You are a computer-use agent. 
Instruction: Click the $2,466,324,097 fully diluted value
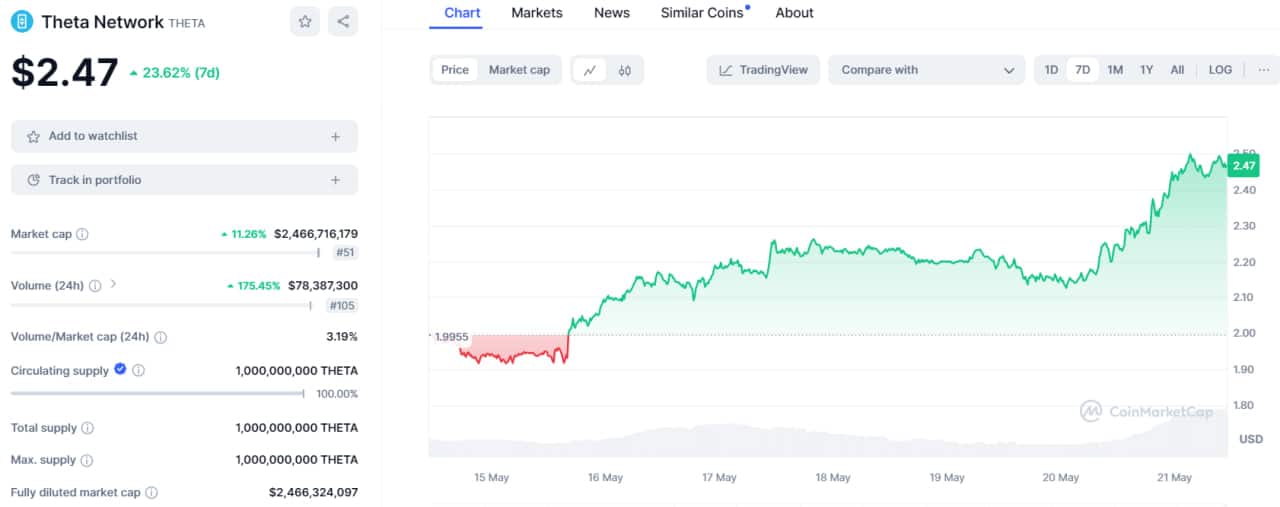pos(313,492)
